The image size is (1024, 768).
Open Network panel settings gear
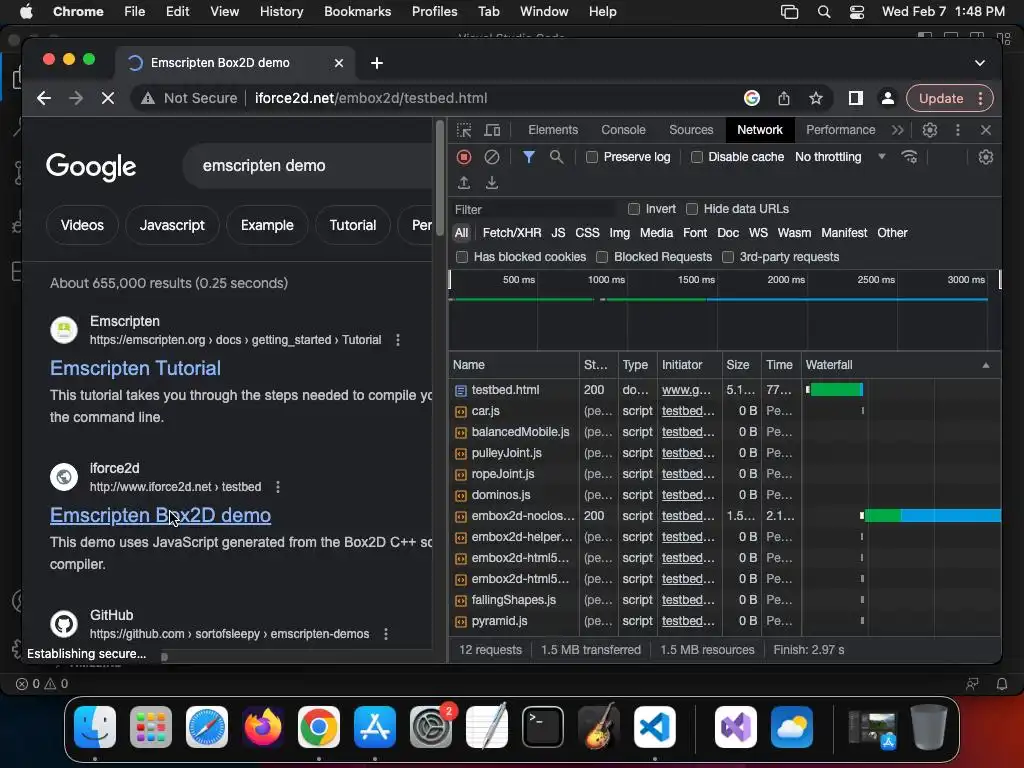[985, 157]
